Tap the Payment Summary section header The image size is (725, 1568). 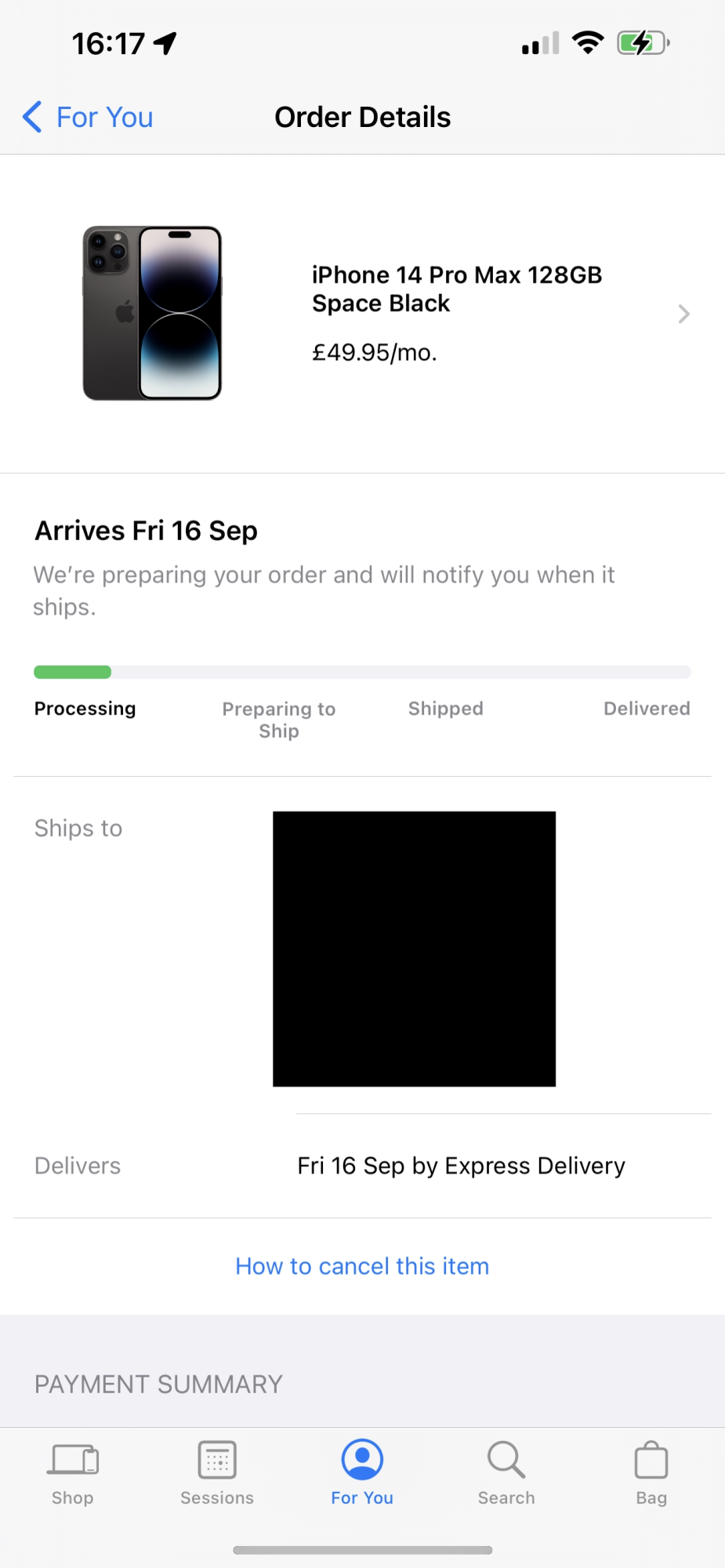coord(158,1385)
